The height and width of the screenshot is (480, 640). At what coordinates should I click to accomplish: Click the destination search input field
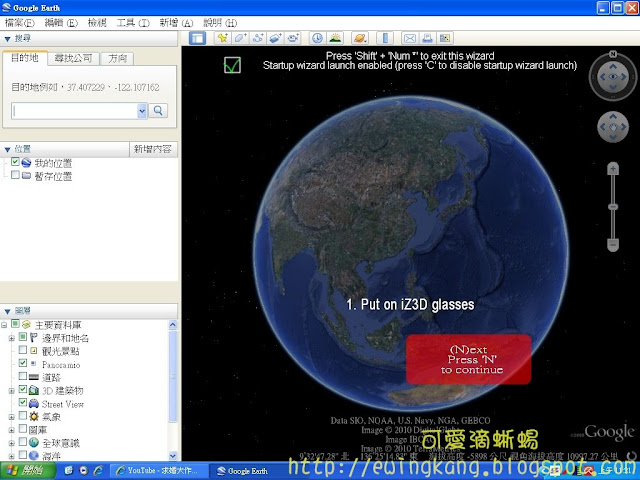point(75,111)
